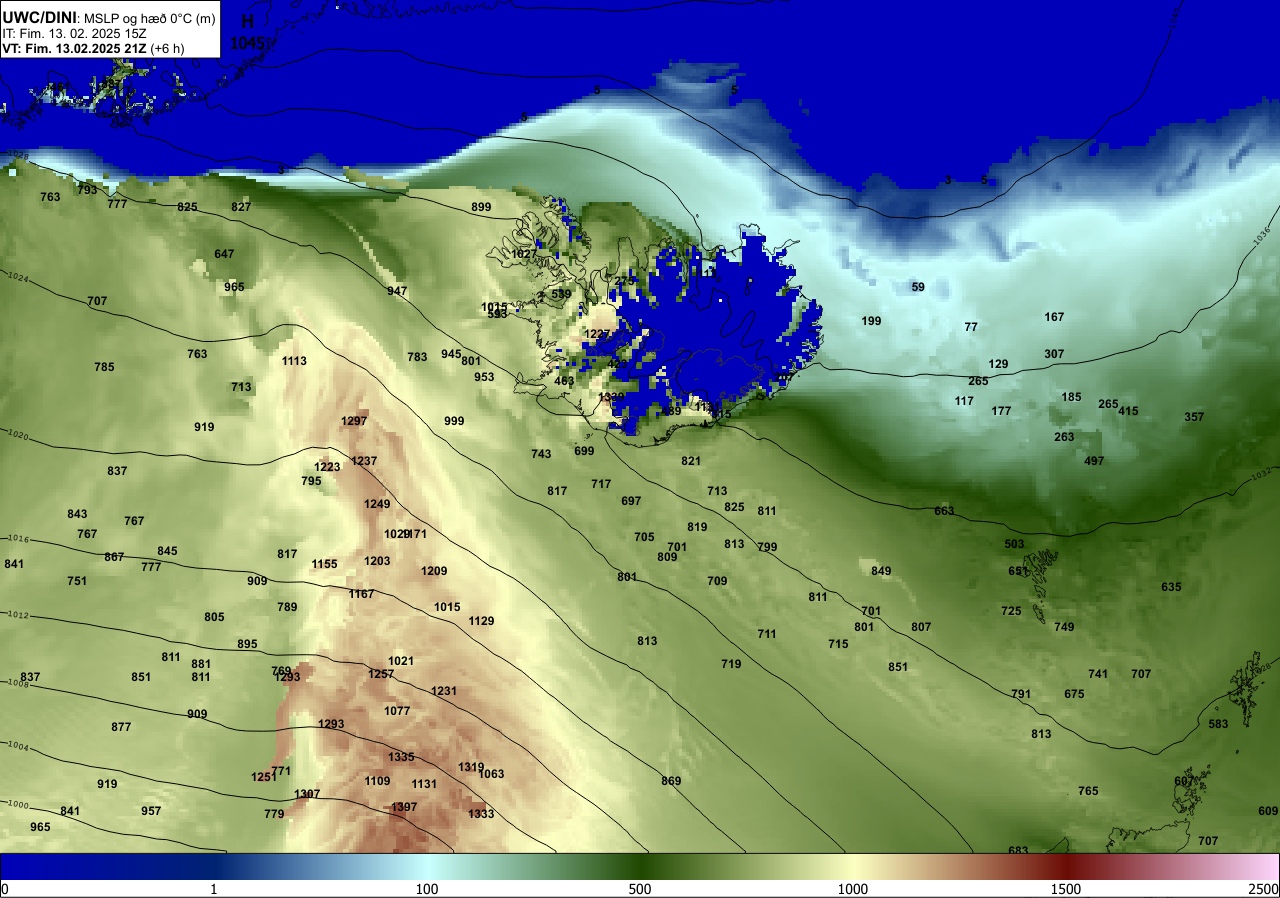Click the colour scale tick label 500
Viewport: 1280px width, 898px height.
[640, 889]
